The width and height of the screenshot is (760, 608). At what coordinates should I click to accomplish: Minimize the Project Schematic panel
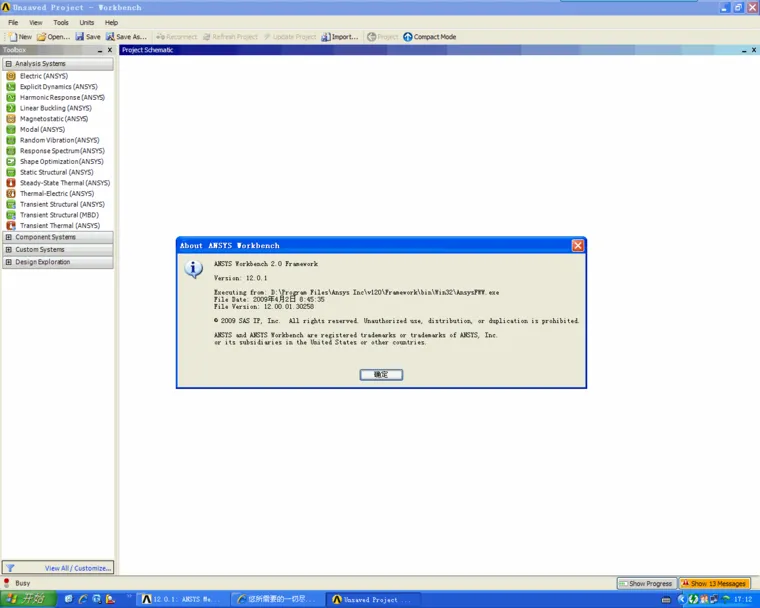click(x=744, y=50)
